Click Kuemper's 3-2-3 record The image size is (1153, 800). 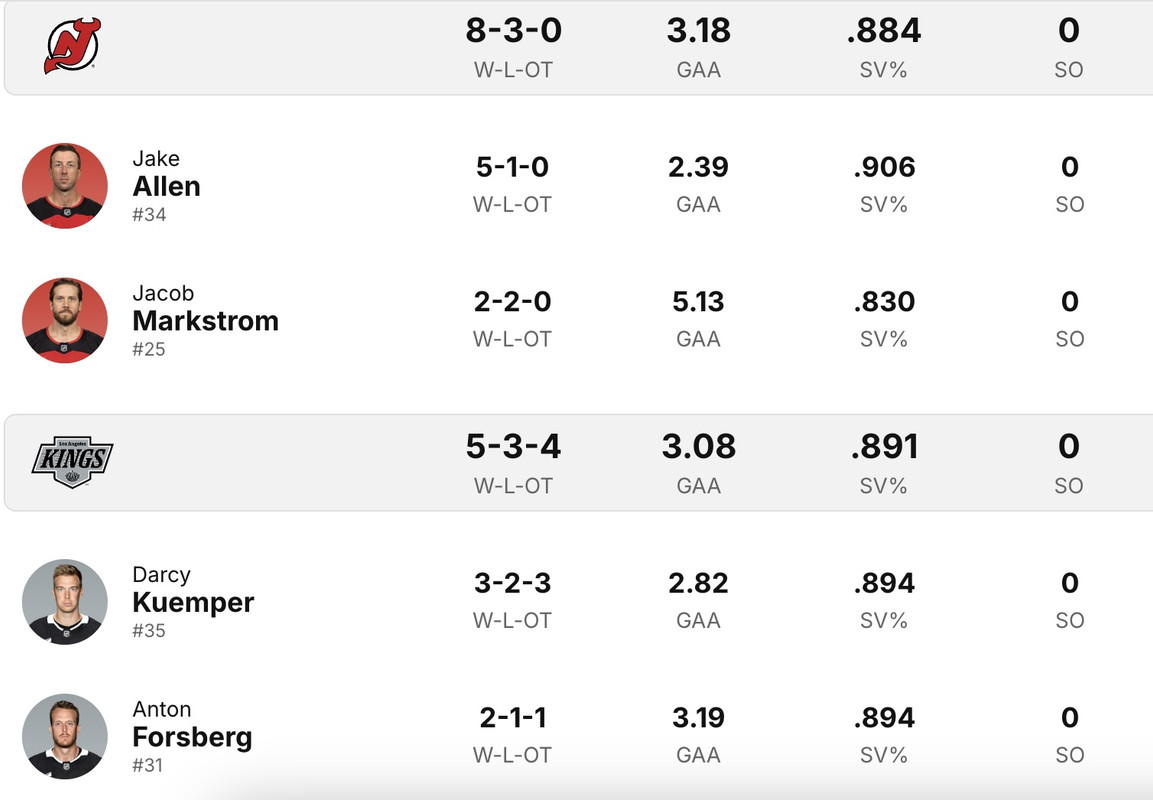tap(513, 583)
